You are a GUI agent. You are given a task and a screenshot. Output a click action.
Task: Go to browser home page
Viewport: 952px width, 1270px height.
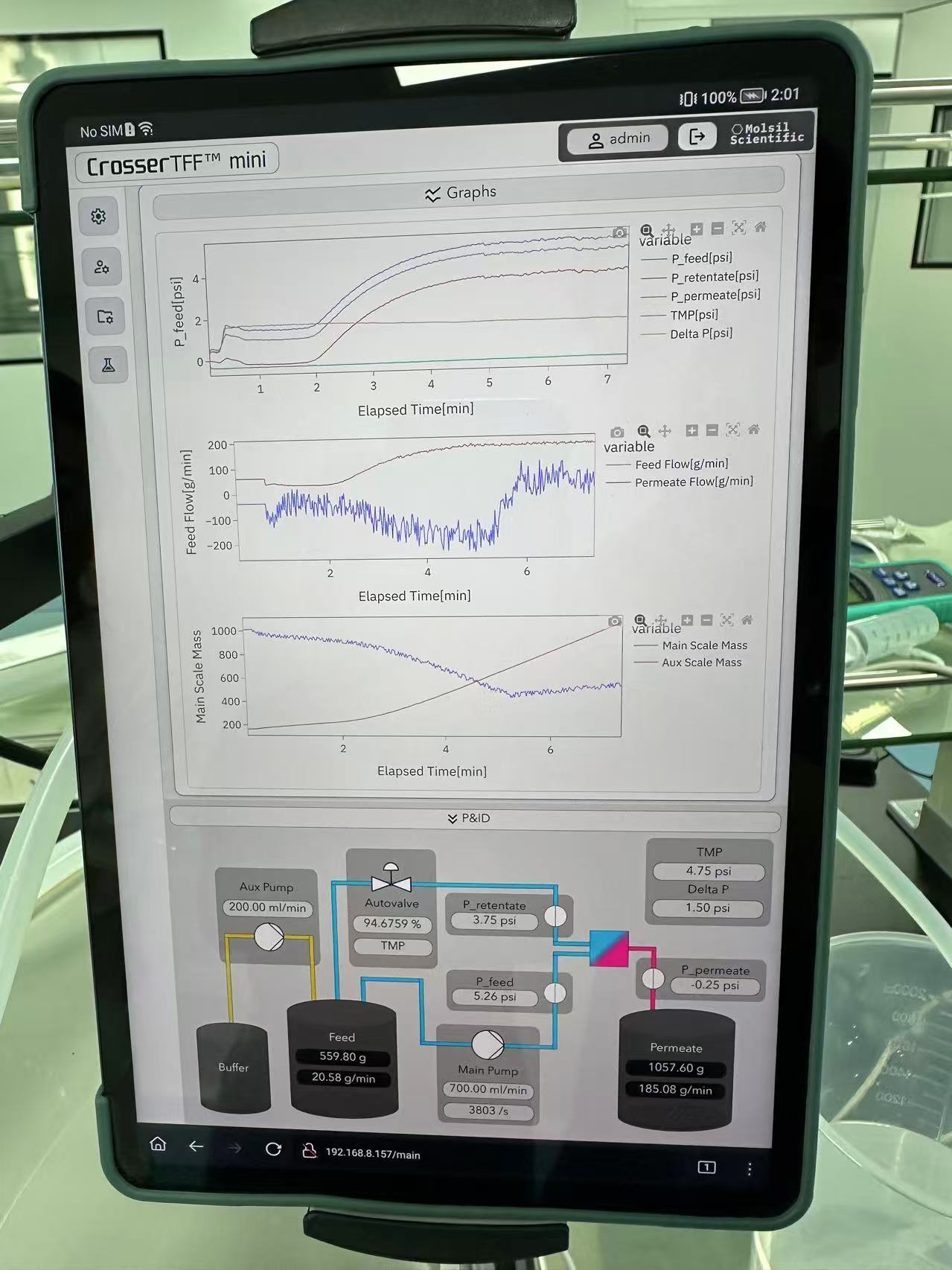158,1143
